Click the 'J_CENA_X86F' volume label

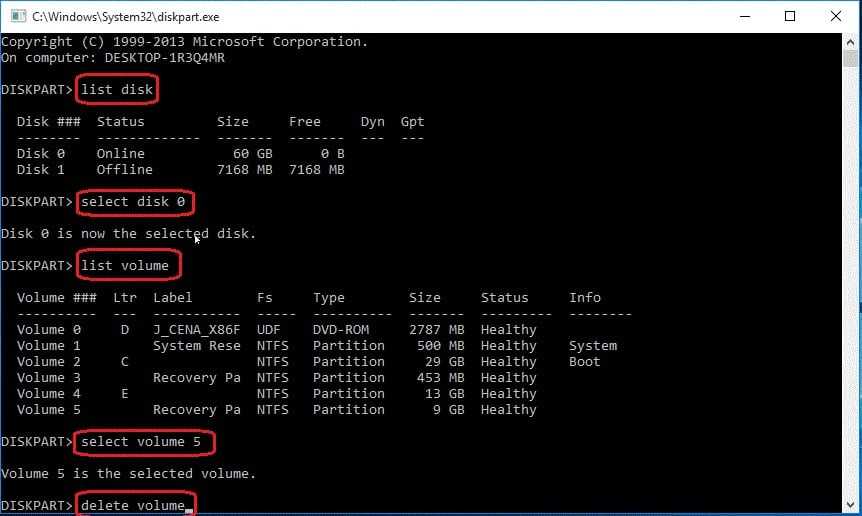point(196,329)
